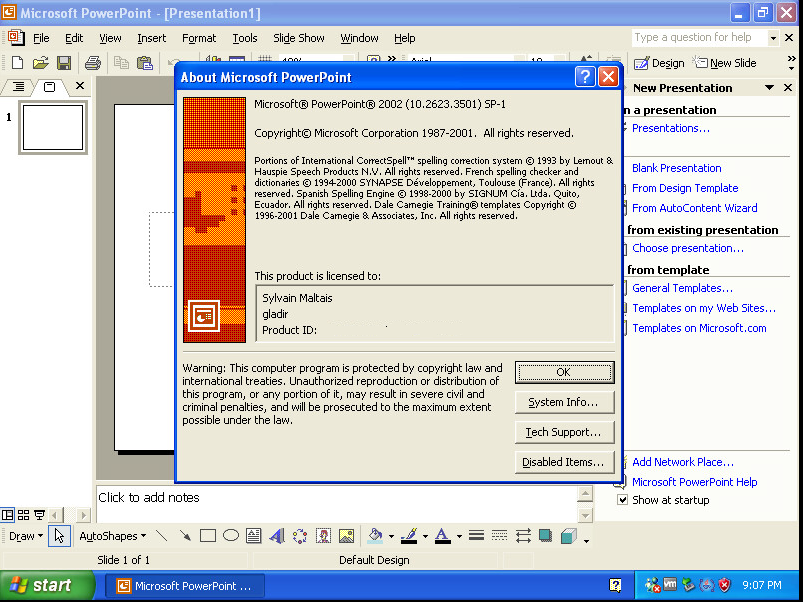The width and height of the screenshot is (803, 602).
Task: Create a new blank document from toolbar
Action: click(x=17, y=63)
